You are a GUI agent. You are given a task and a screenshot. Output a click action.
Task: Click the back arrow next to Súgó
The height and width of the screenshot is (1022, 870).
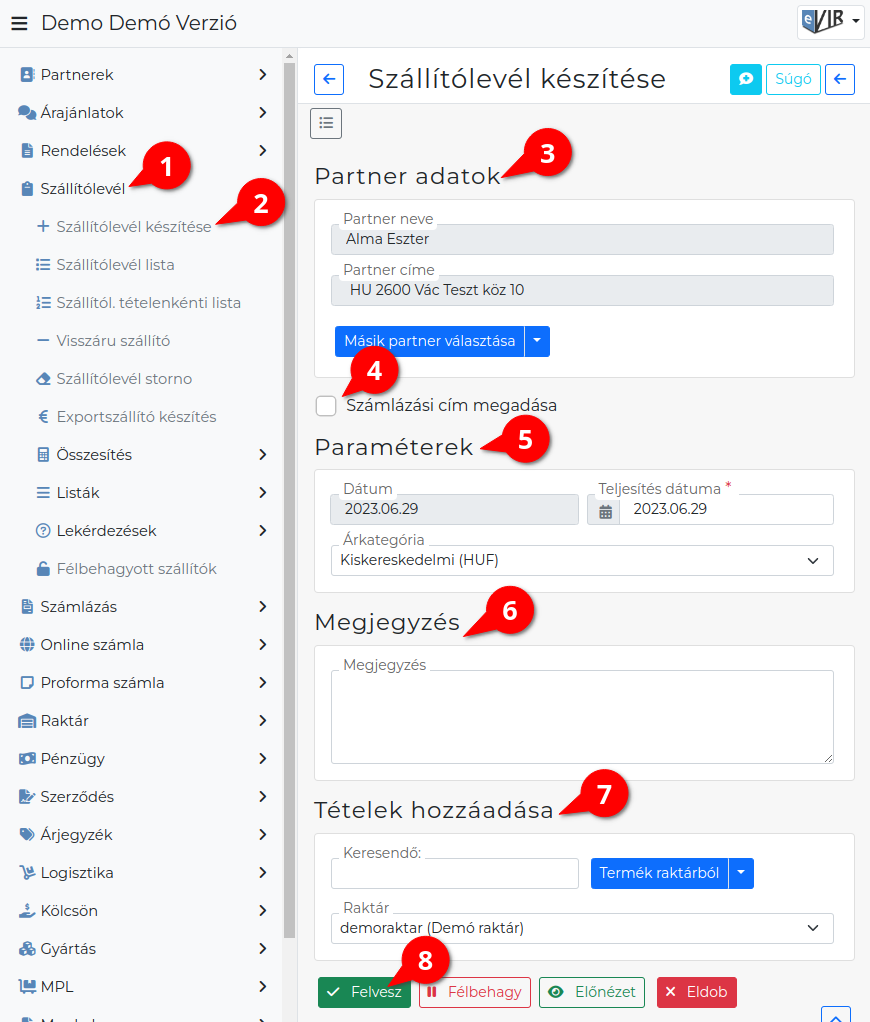pyautogui.click(x=840, y=80)
